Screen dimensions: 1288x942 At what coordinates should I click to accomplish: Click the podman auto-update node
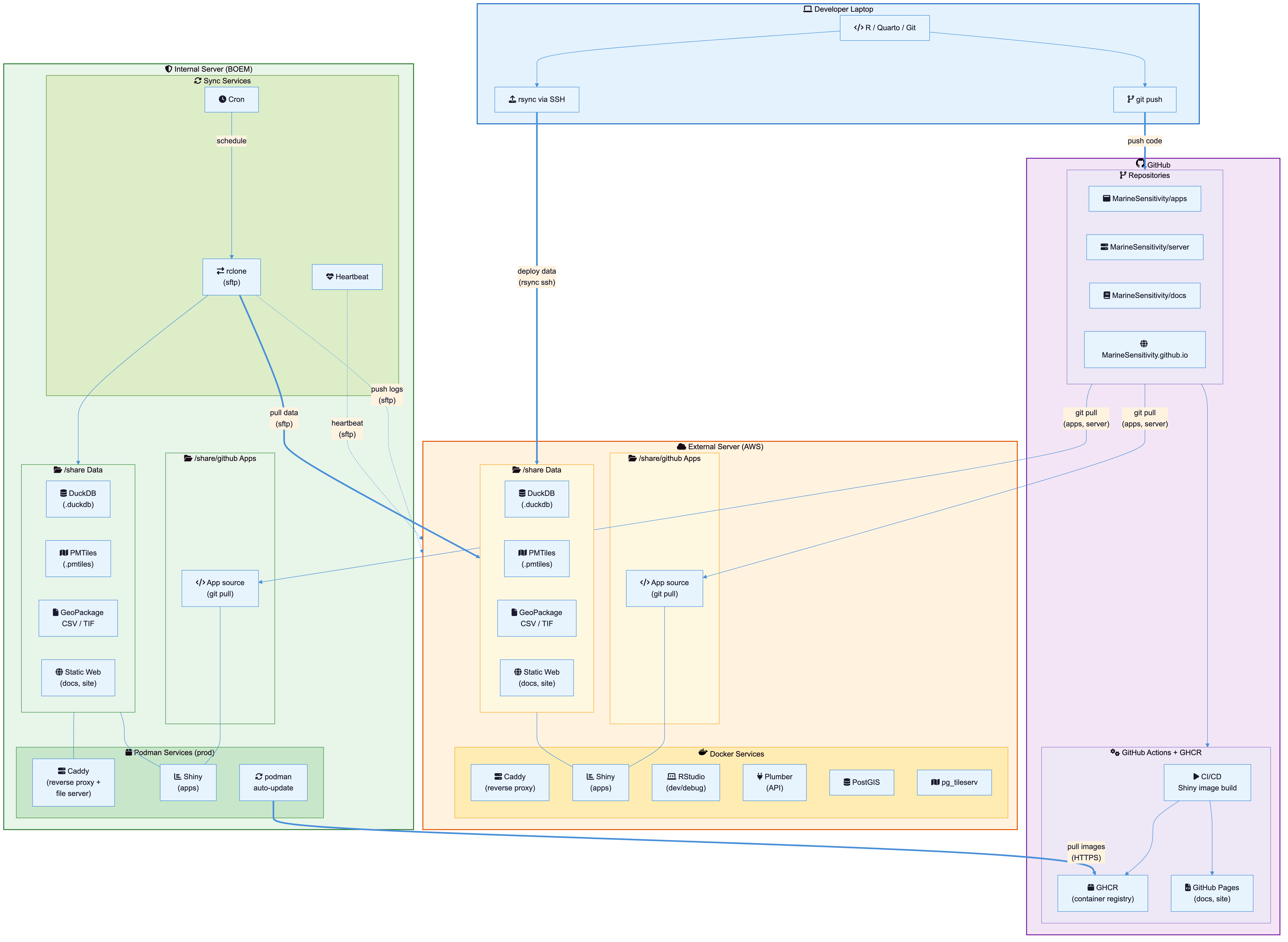(273, 782)
